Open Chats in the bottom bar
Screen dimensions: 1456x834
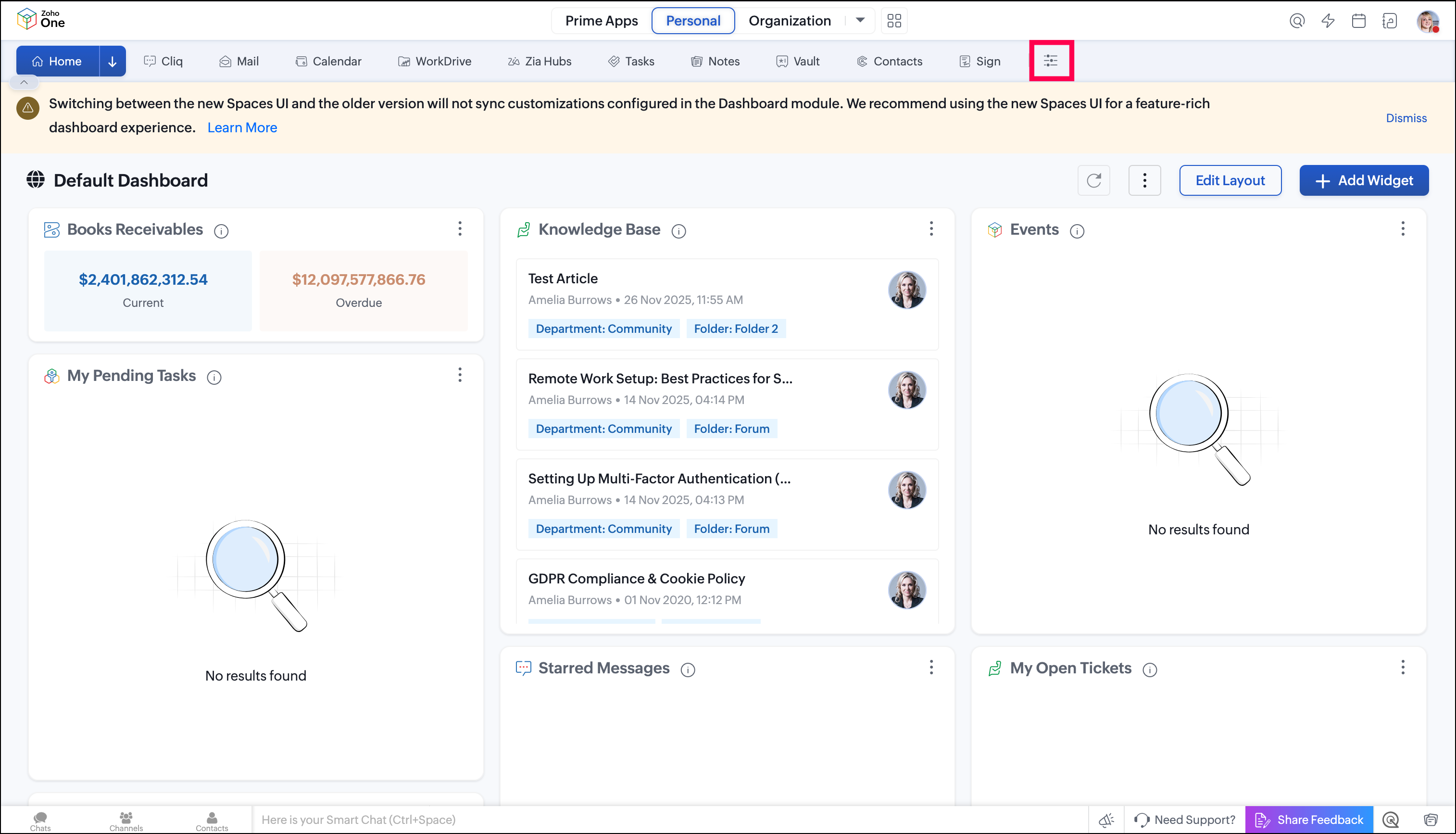pyautogui.click(x=40, y=821)
